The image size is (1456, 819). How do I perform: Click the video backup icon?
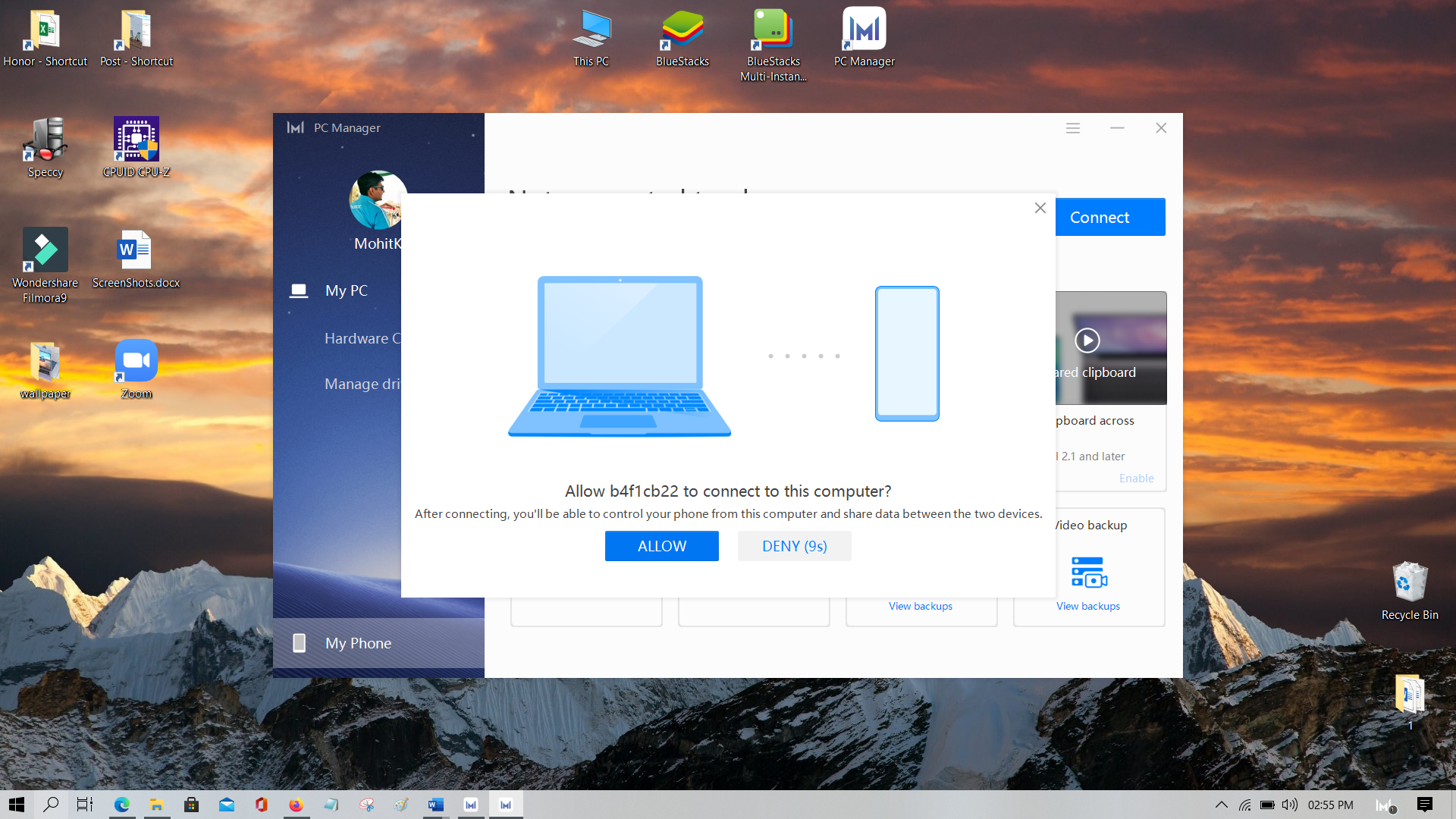coord(1088,572)
